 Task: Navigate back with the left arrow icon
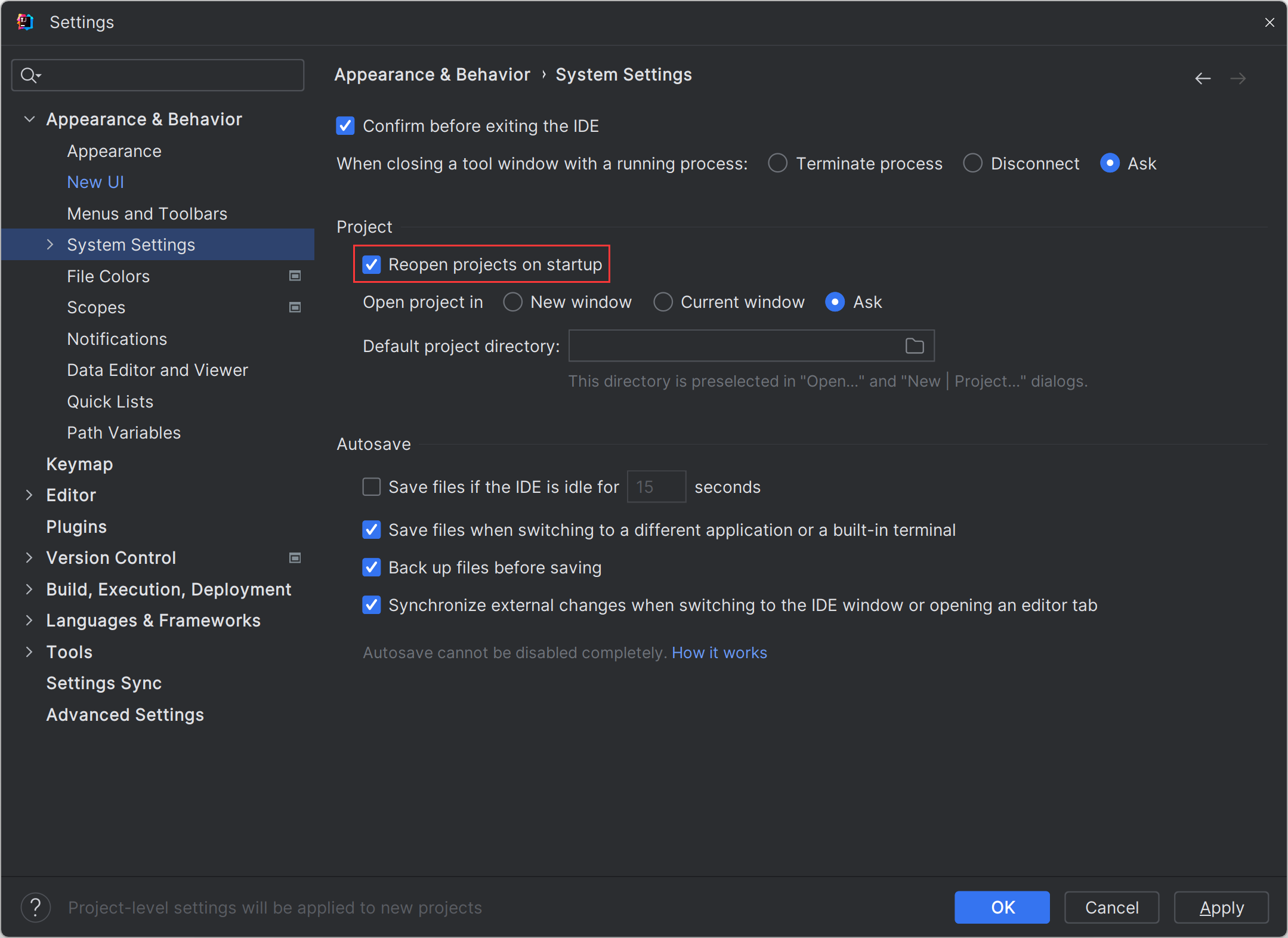[1203, 78]
